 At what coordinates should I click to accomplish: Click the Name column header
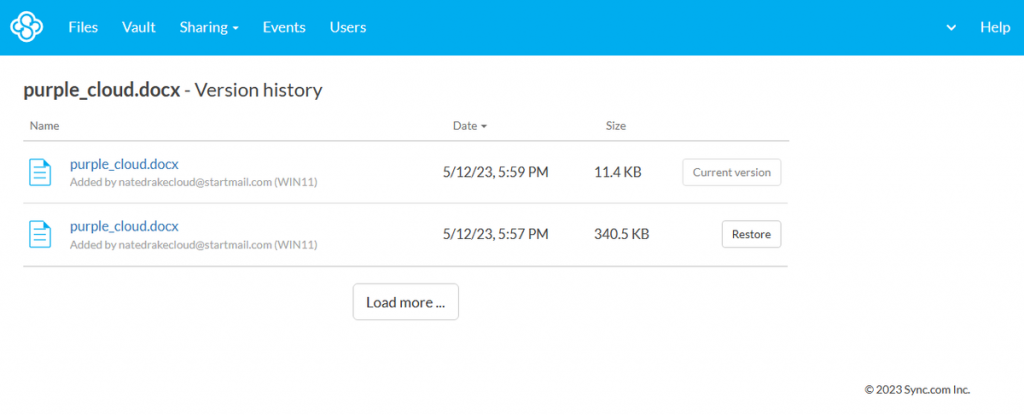(x=45, y=126)
